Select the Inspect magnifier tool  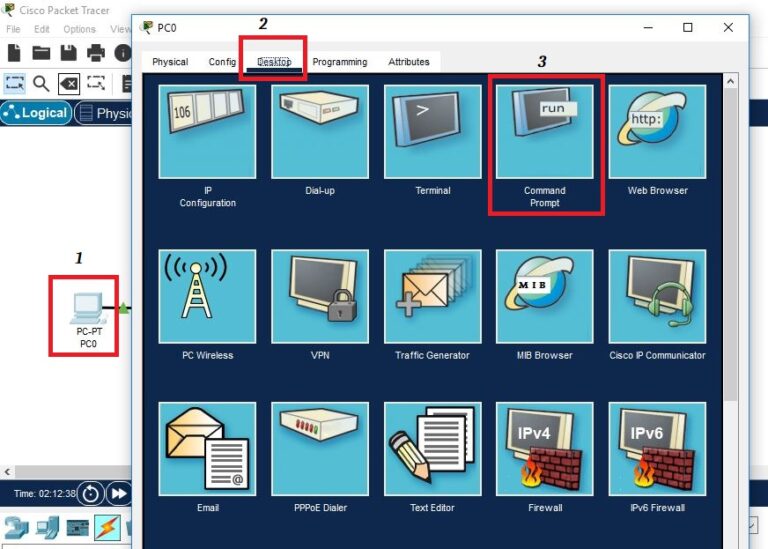click(x=41, y=84)
